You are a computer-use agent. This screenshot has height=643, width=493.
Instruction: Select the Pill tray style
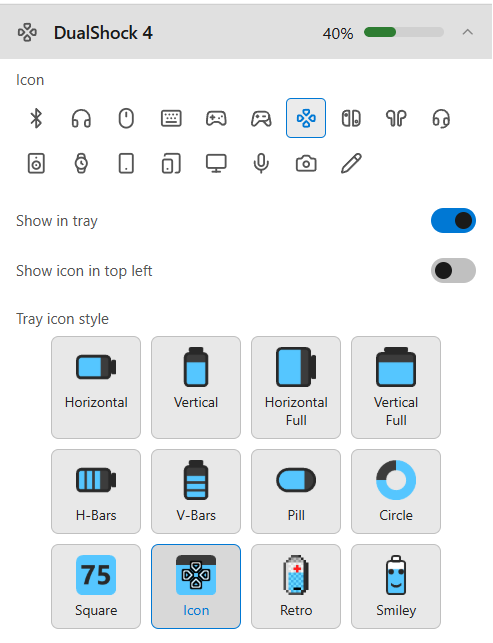pyautogui.click(x=296, y=491)
